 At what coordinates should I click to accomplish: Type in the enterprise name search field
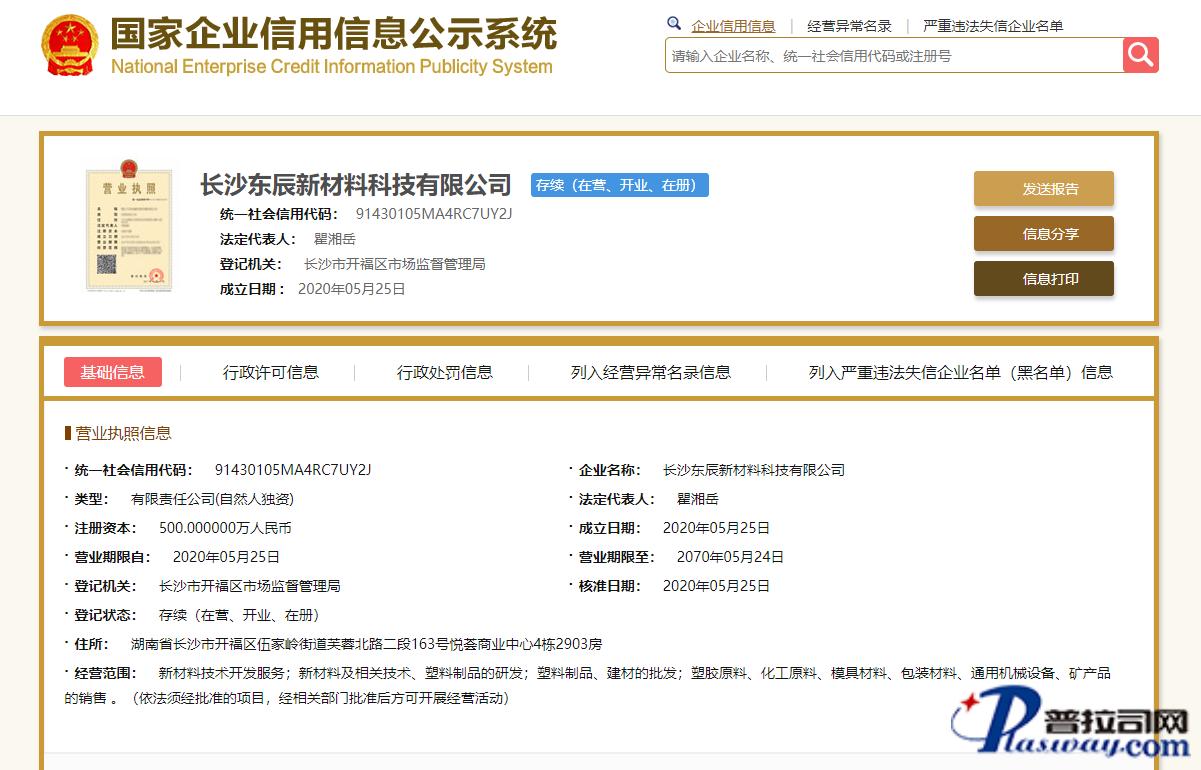pyautogui.click(x=893, y=56)
